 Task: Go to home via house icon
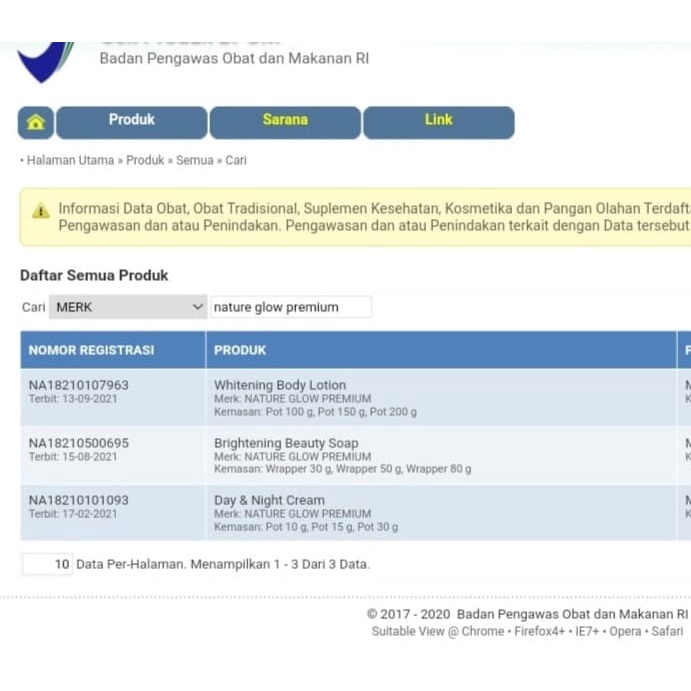pos(36,122)
